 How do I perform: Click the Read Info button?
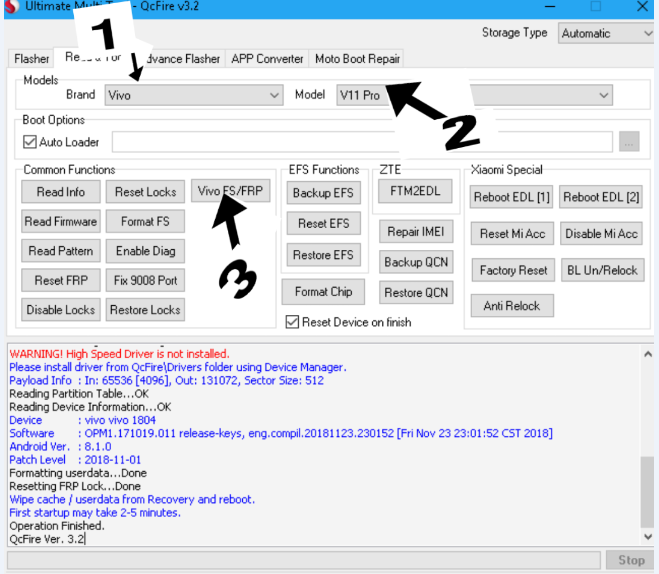click(61, 192)
